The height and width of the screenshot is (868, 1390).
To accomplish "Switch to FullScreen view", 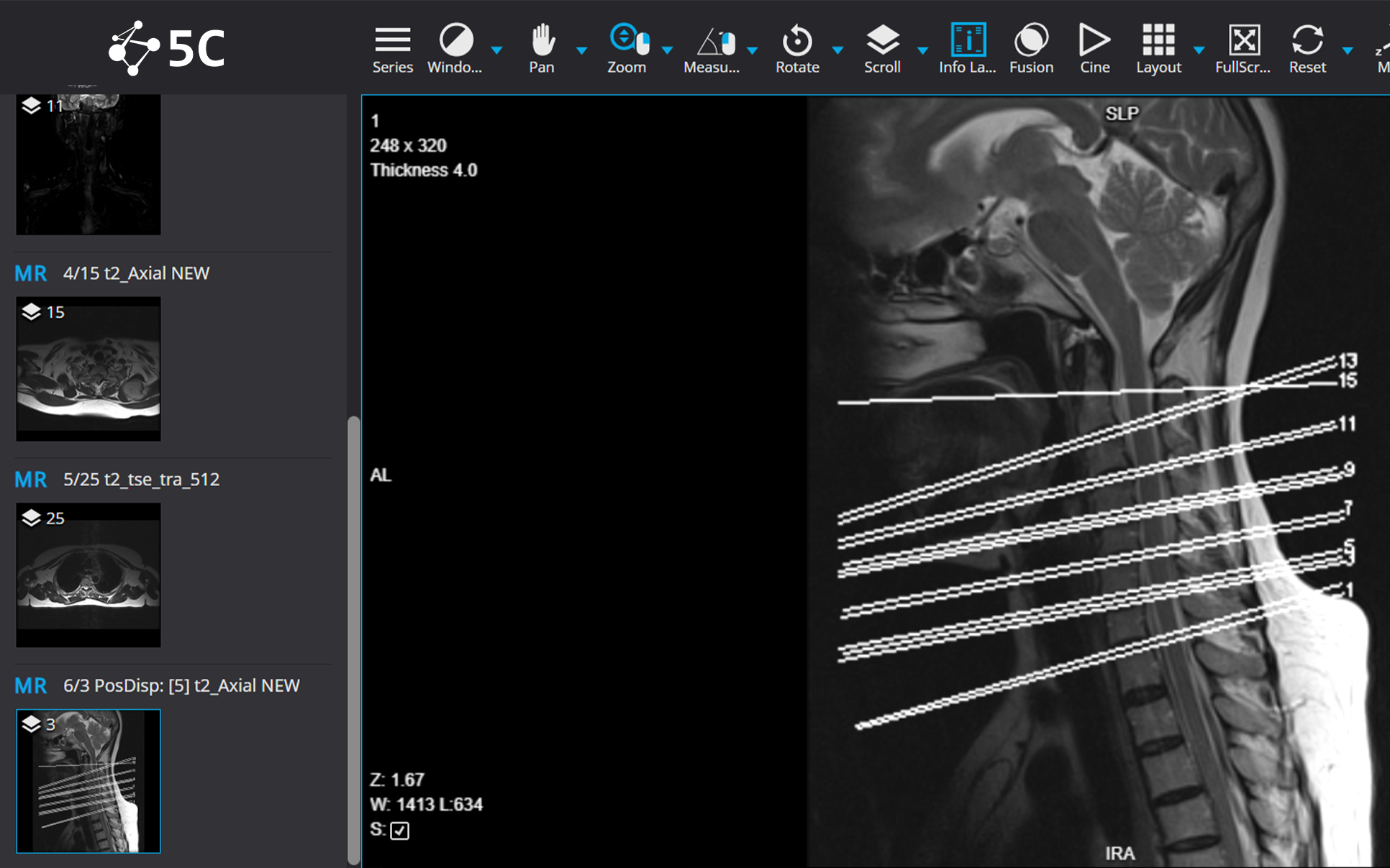I will pyautogui.click(x=1243, y=49).
